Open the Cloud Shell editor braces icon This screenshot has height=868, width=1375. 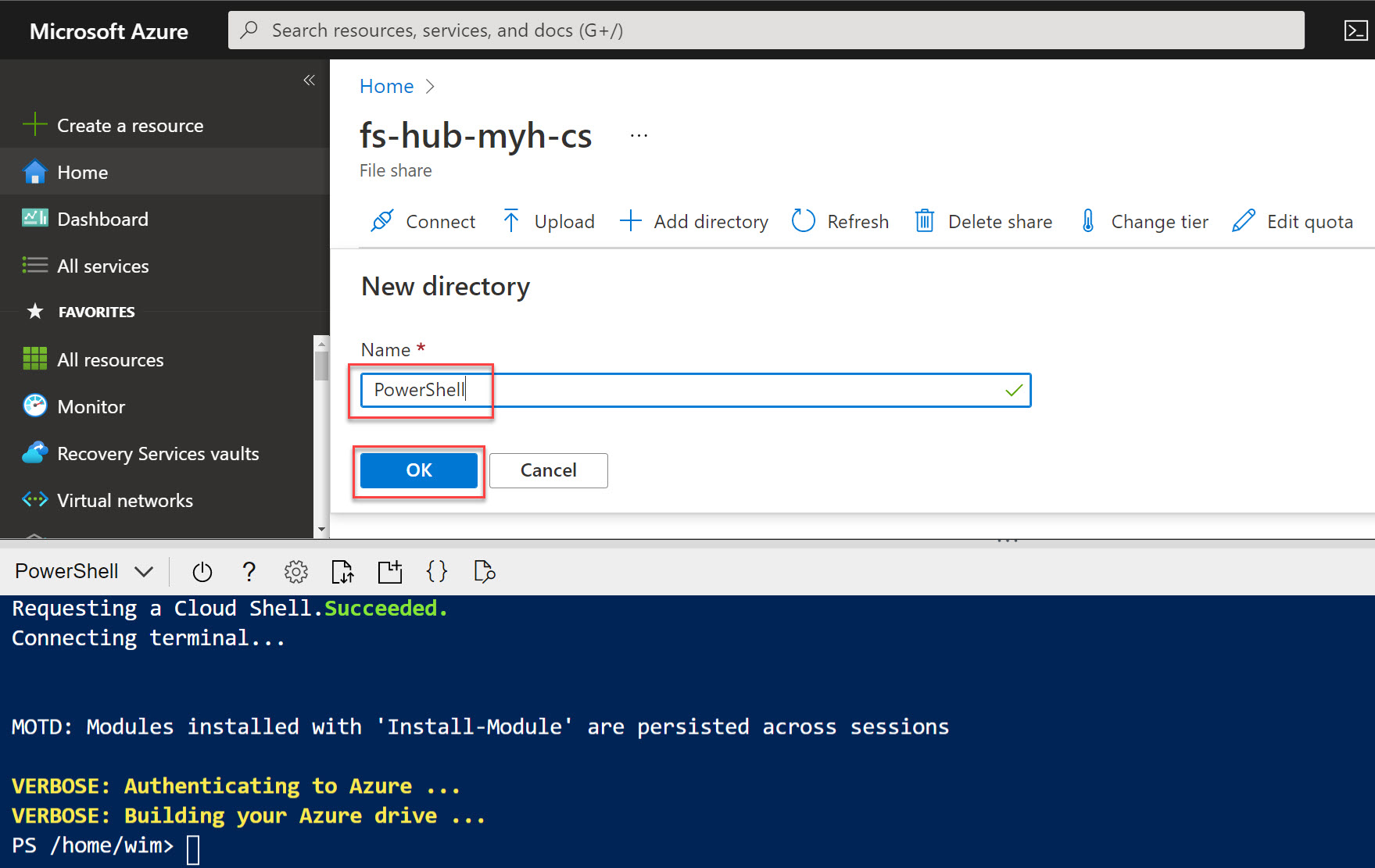pyautogui.click(x=437, y=572)
